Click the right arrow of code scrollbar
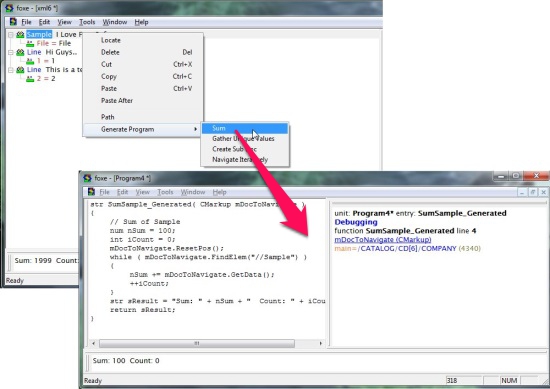 tap(321, 343)
